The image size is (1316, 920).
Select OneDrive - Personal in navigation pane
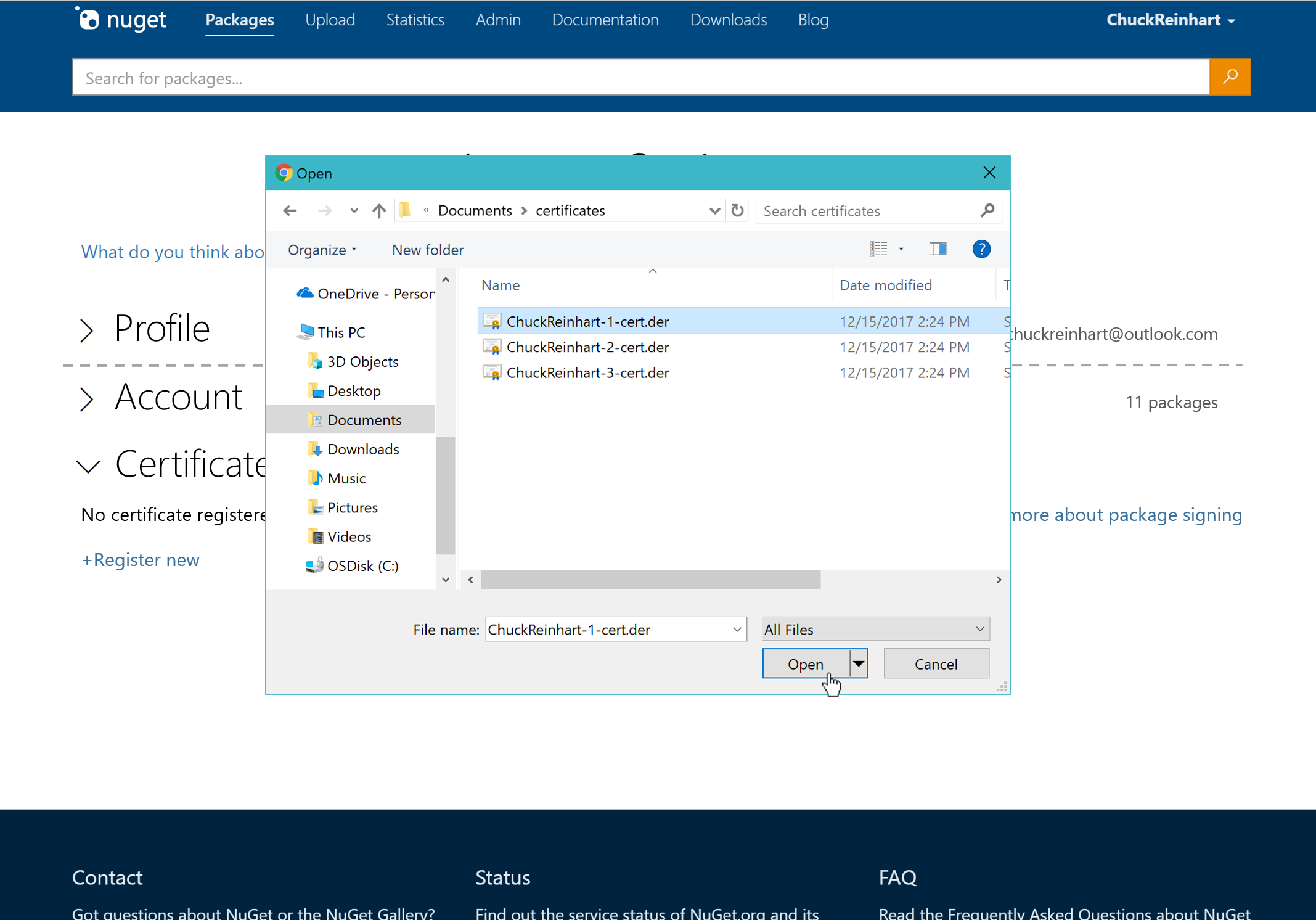click(x=366, y=294)
